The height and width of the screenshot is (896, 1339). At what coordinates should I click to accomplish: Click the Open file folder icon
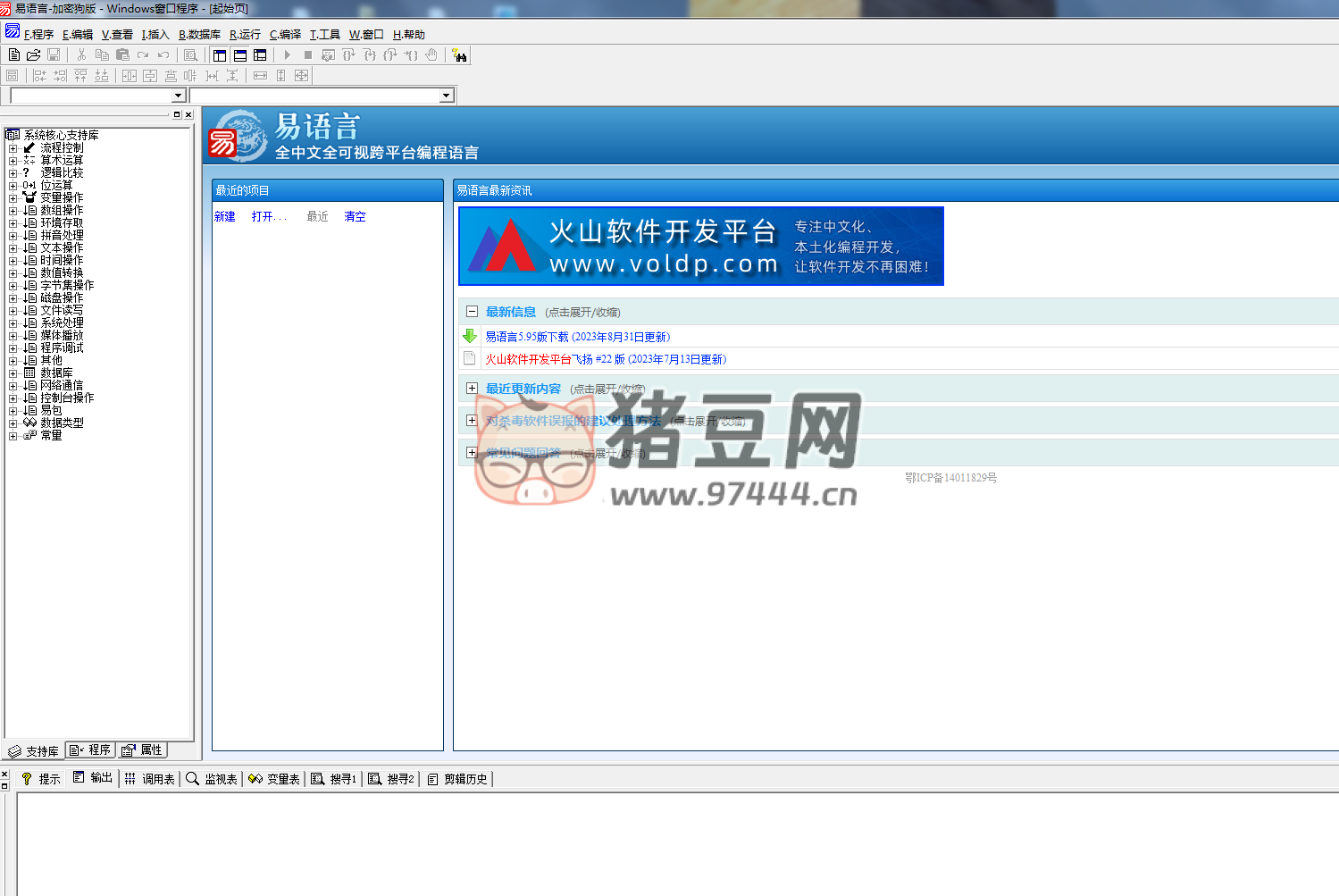[x=33, y=55]
